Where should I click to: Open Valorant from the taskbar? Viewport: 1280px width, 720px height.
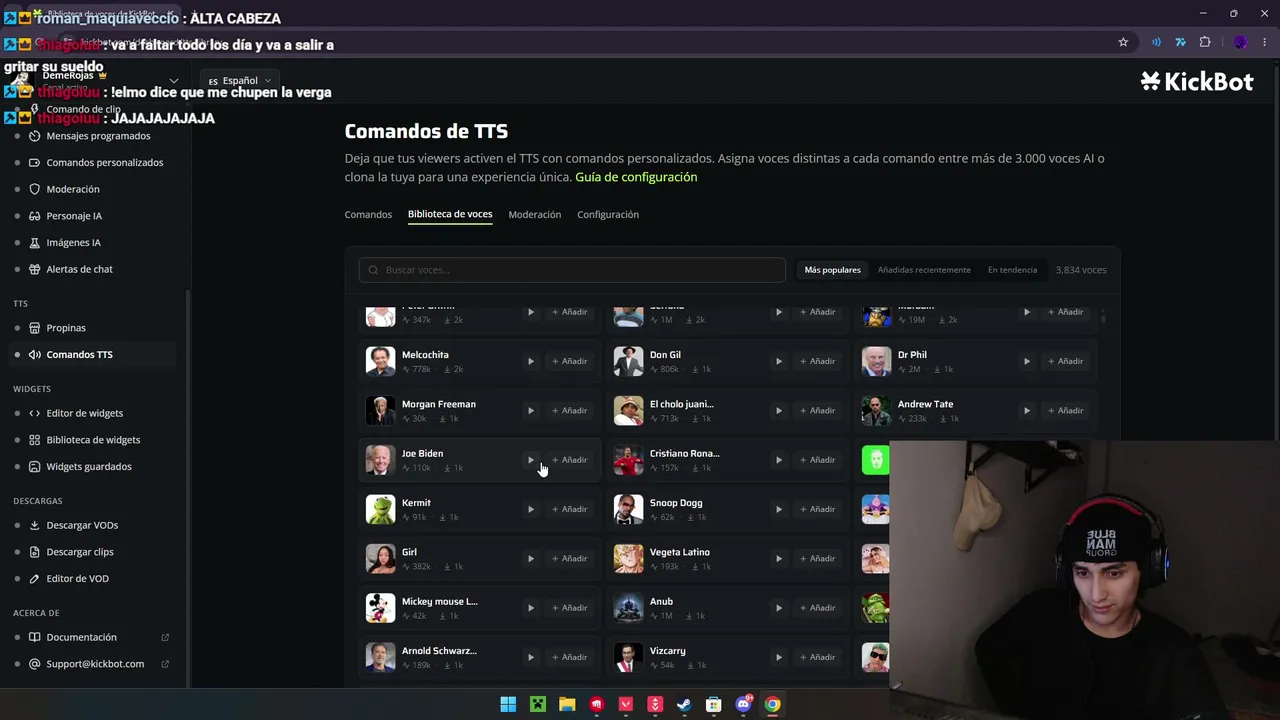click(626, 704)
